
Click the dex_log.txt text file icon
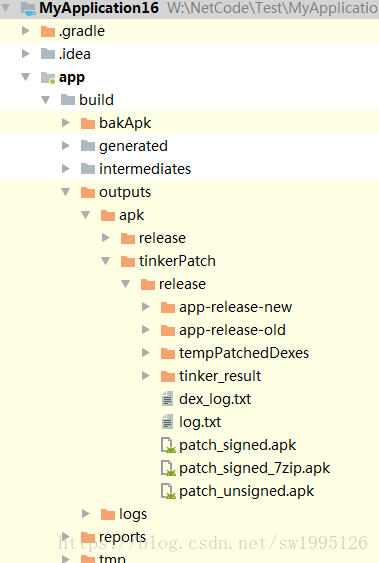coord(167,399)
